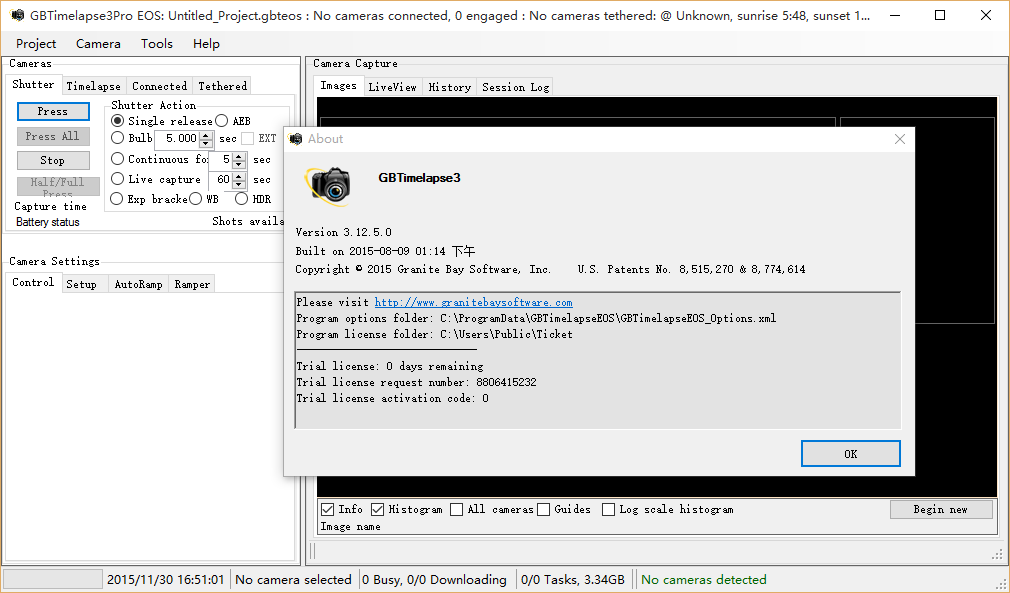Click 'Version 3.12.5.0' text
This screenshot has width=1010, height=593.
pos(343,232)
